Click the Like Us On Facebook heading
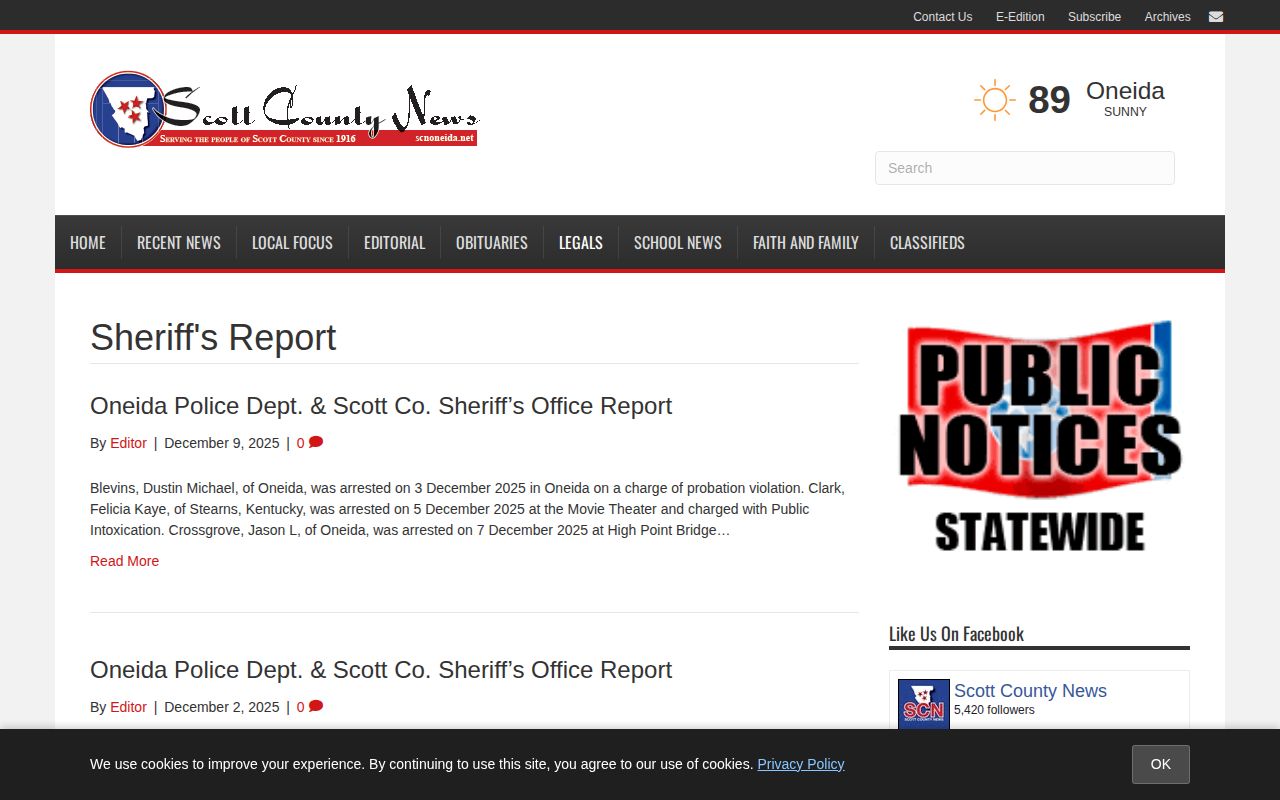This screenshot has width=1280, height=800. 956,634
